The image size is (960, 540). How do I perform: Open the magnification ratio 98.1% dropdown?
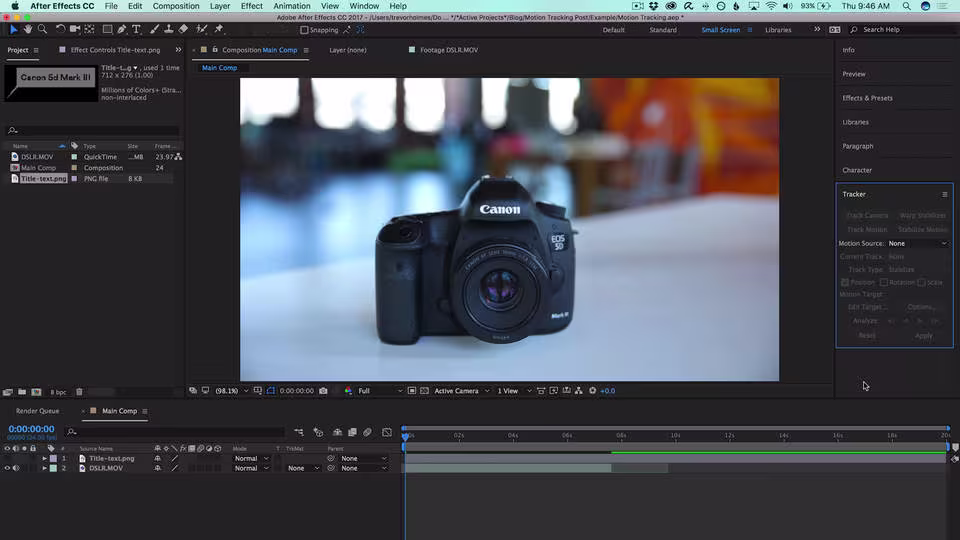pos(231,391)
